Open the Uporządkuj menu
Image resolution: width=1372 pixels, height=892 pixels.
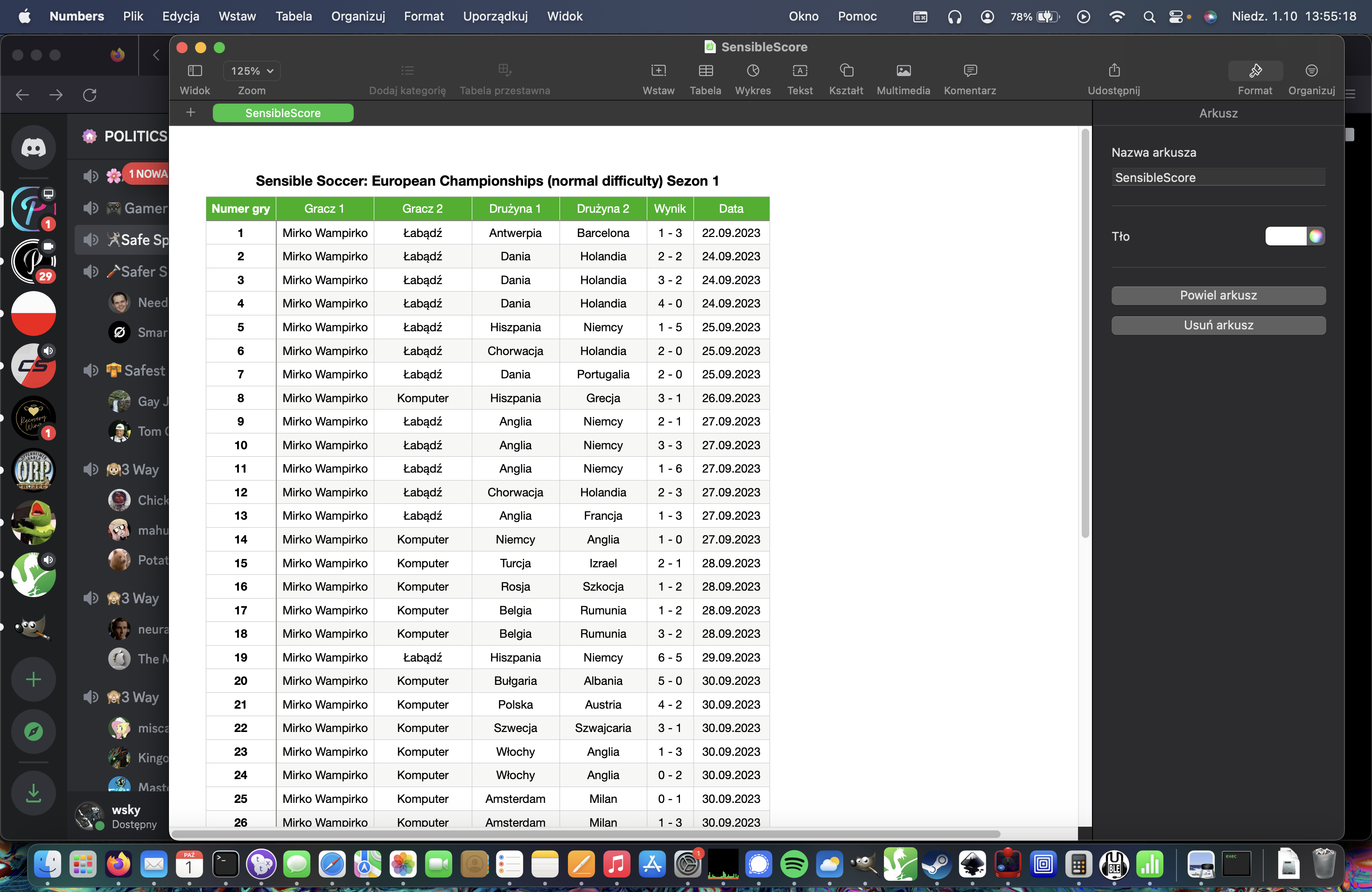point(495,16)
